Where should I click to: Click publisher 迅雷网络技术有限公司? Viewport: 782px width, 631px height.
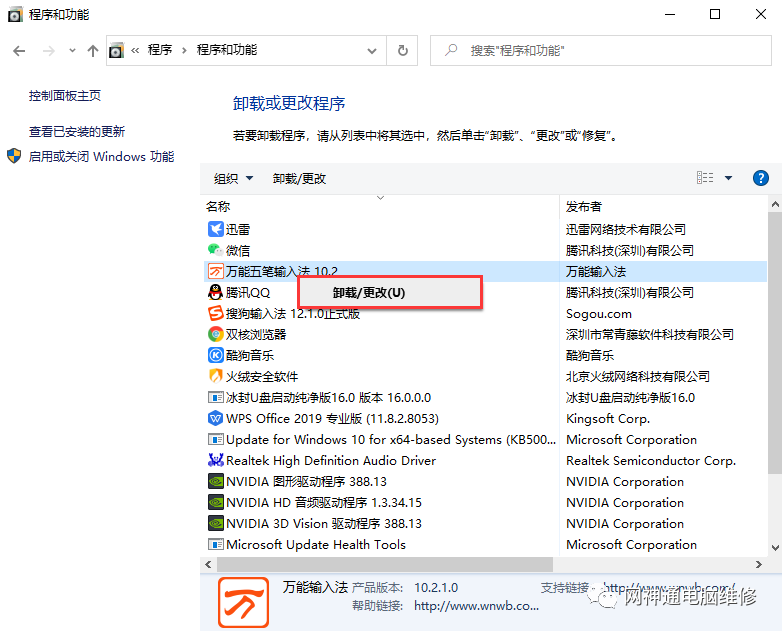click(625, 229)
